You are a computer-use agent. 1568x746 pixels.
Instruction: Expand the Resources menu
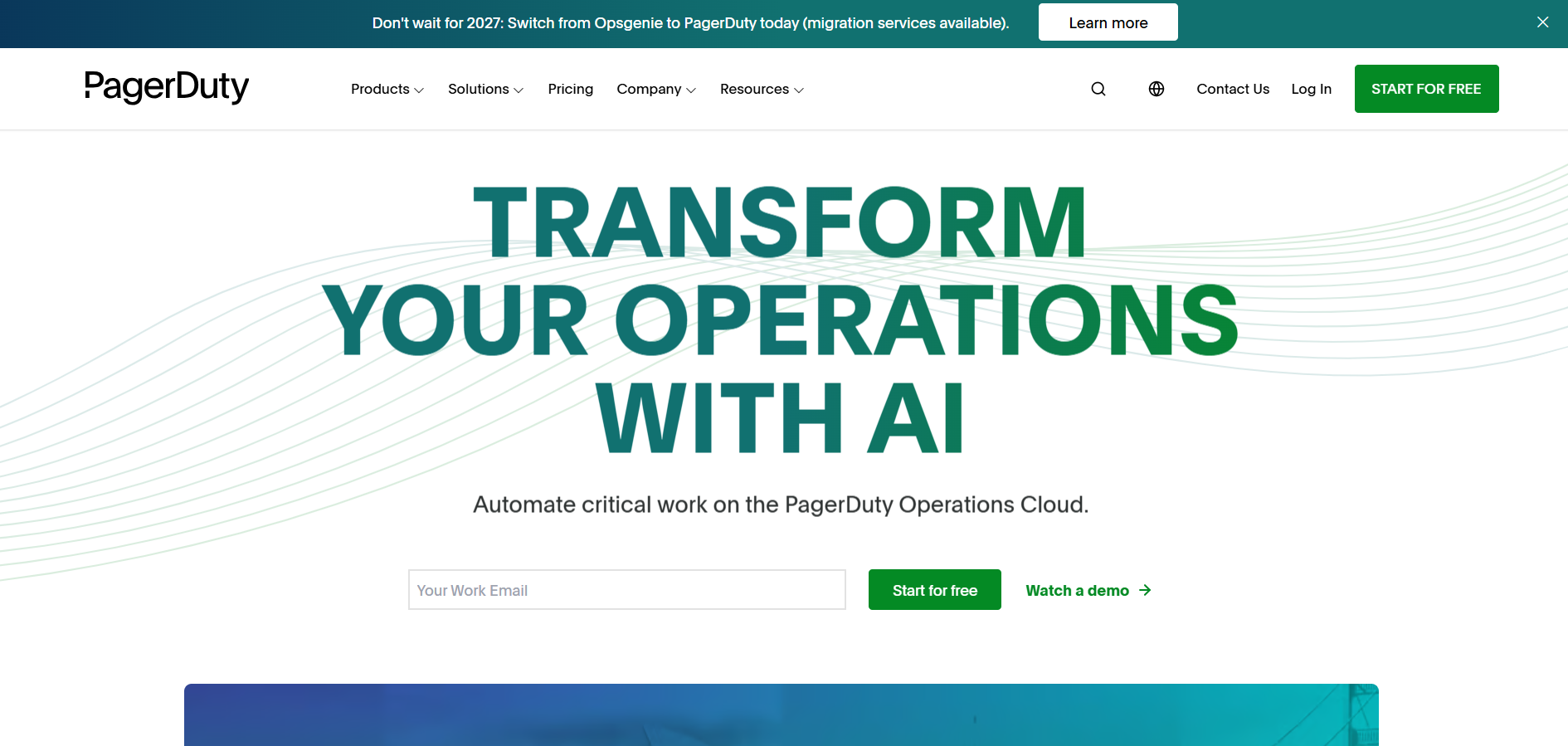(x=762, y=89)
